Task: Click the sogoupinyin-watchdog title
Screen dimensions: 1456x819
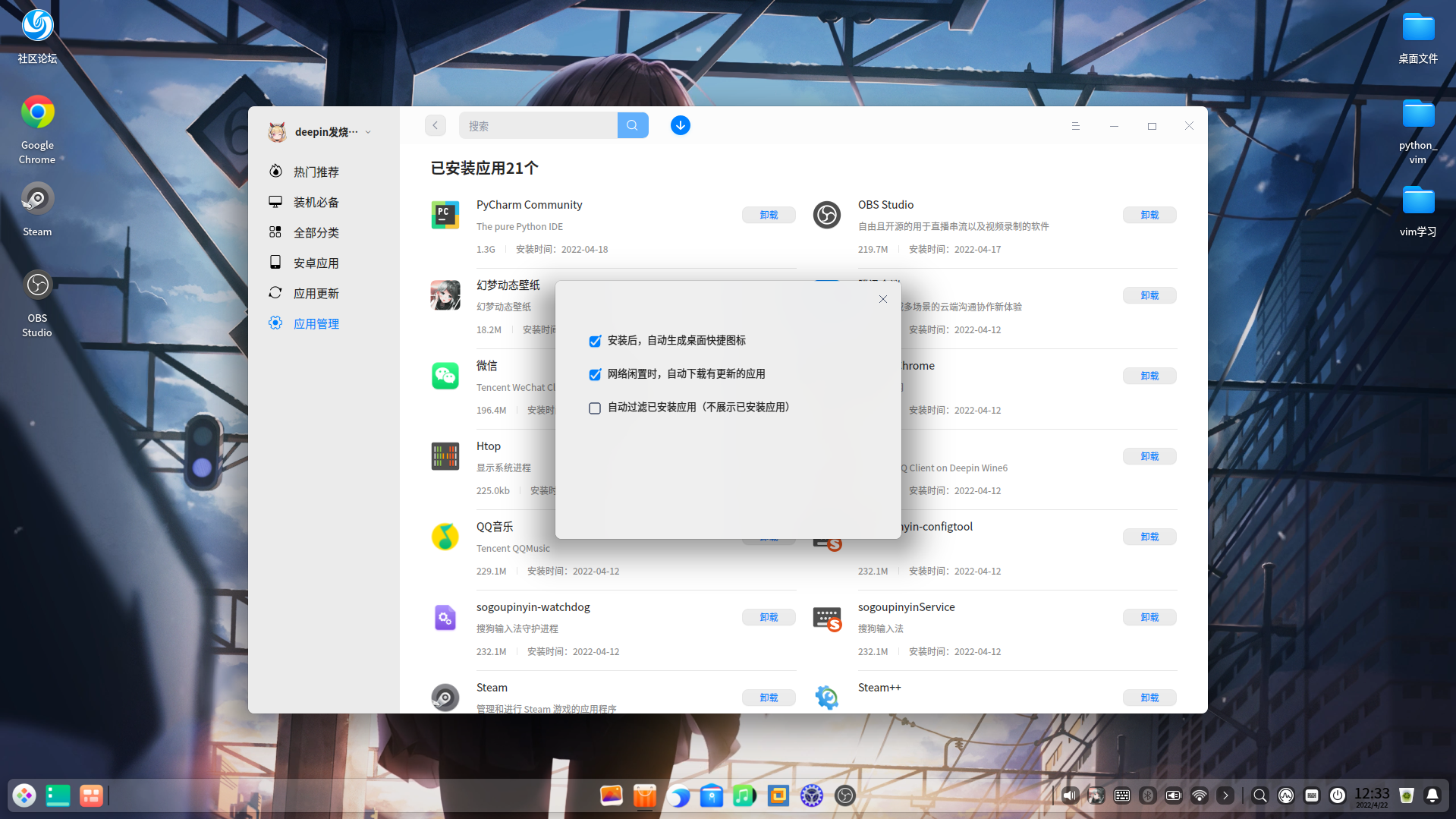Action: (x=533, y=607)
